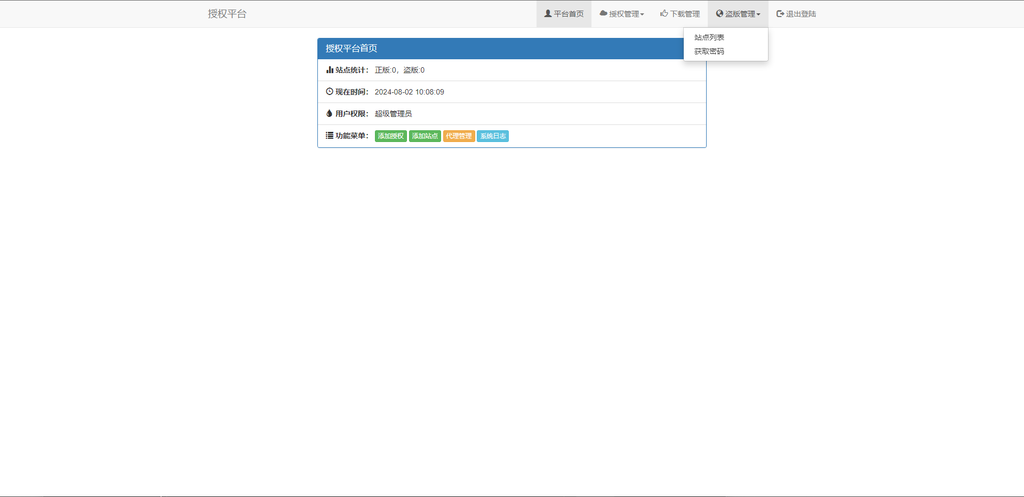Click the user icon beside 平台首页
Viewport: 1024px width, 497px height.
pos(548,14)
